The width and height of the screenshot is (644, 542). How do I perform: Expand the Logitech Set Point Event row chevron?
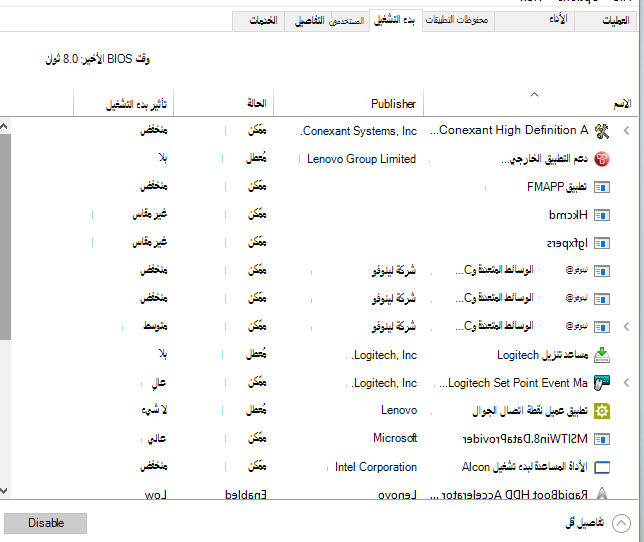(626, 383)
